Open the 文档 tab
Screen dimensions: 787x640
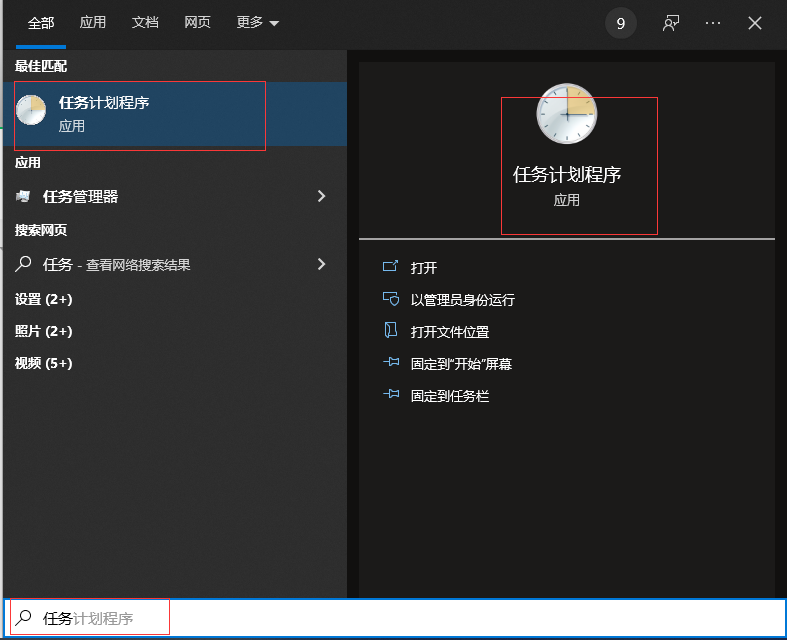pos(145,23)
